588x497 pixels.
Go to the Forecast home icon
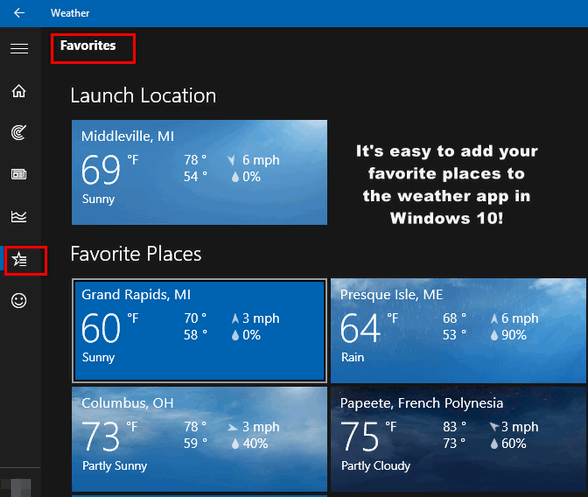(x=19, y=91)
